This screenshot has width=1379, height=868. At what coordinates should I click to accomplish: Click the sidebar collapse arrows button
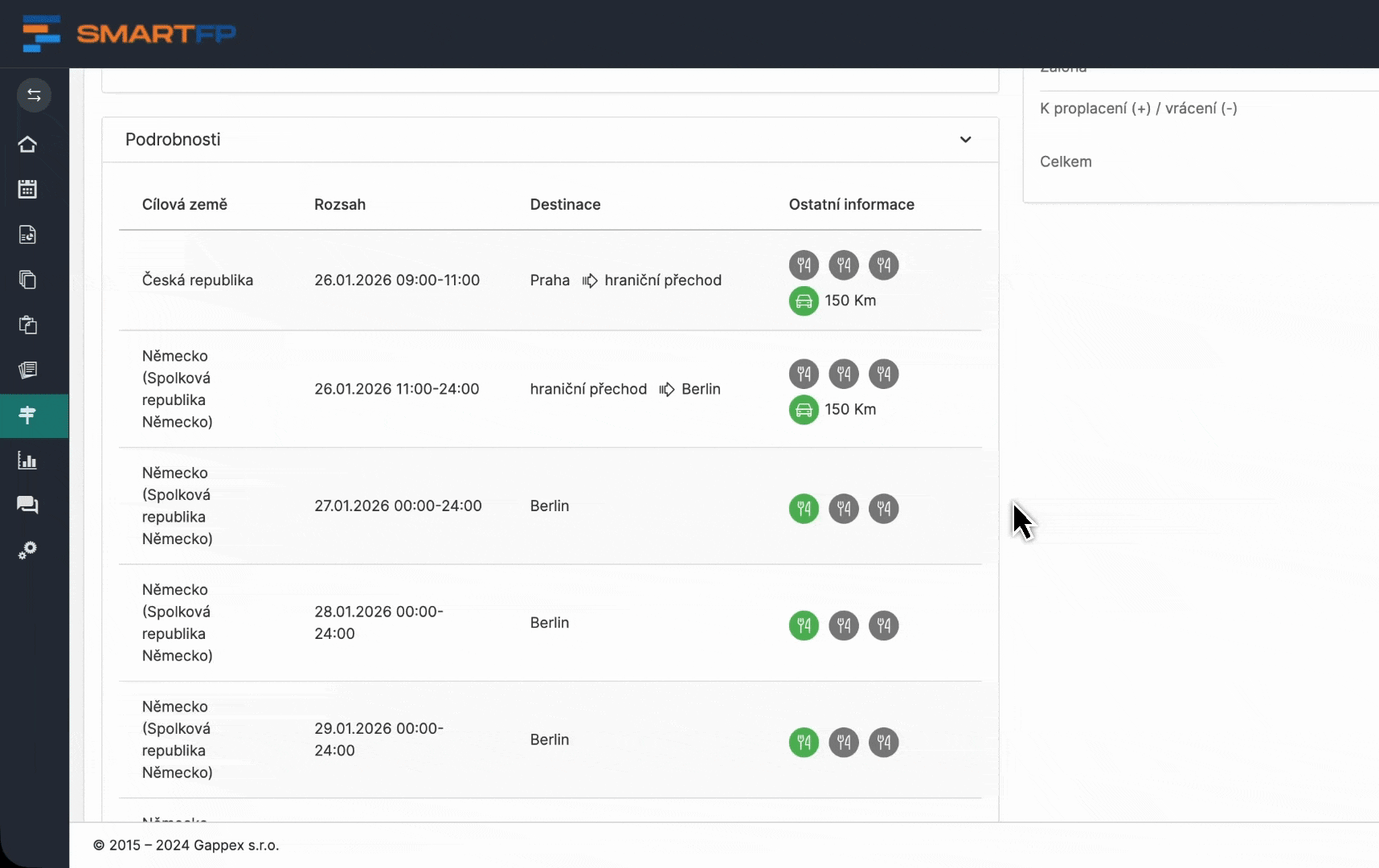click(x=34, y=95)
